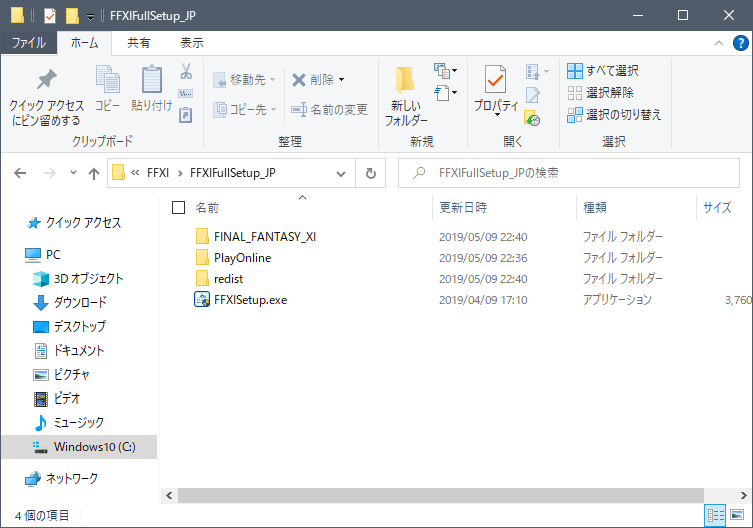Image resolution: width=753 pixels, height=528 pixels.
Task: Open ミュージック in navigation pane
Action: tap(68, 423)
